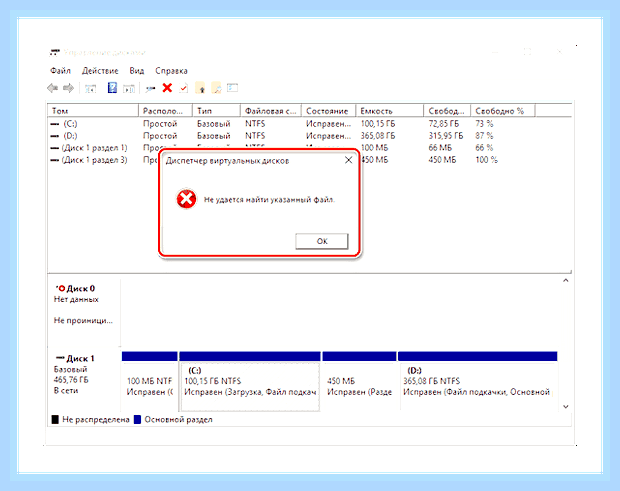Sort by the Состояние column header

(x=329, y=111)
